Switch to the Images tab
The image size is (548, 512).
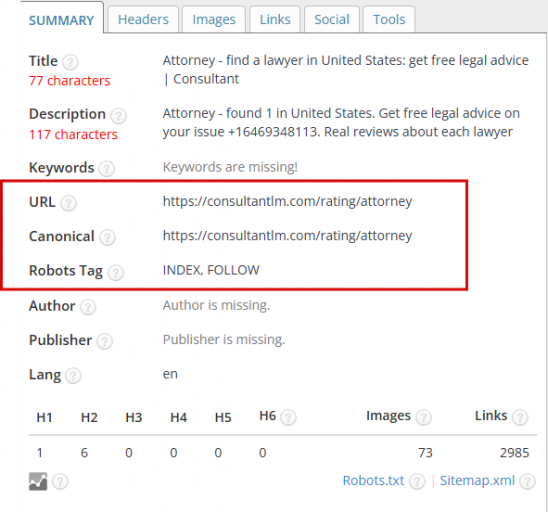214,20
